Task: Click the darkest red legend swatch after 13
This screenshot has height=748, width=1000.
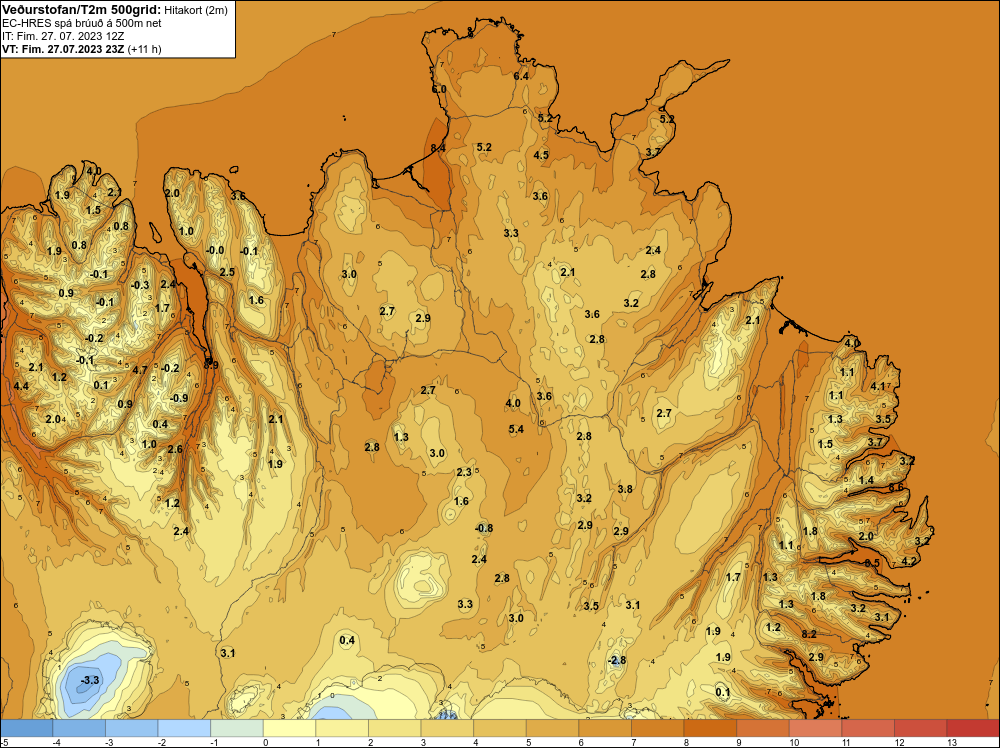Action: [x=973, y=728]
